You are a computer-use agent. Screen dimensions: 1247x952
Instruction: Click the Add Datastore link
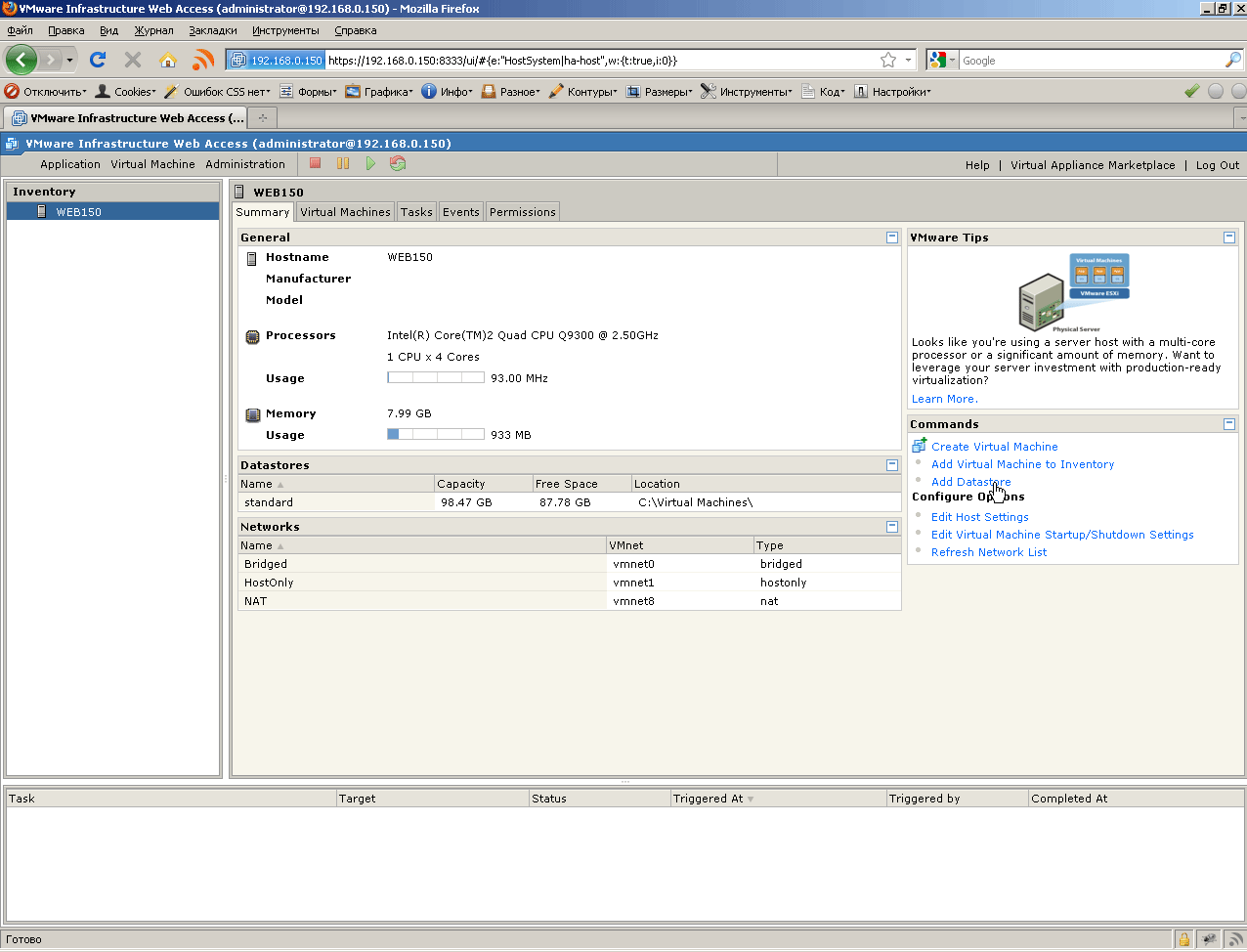tap(970, 482)
